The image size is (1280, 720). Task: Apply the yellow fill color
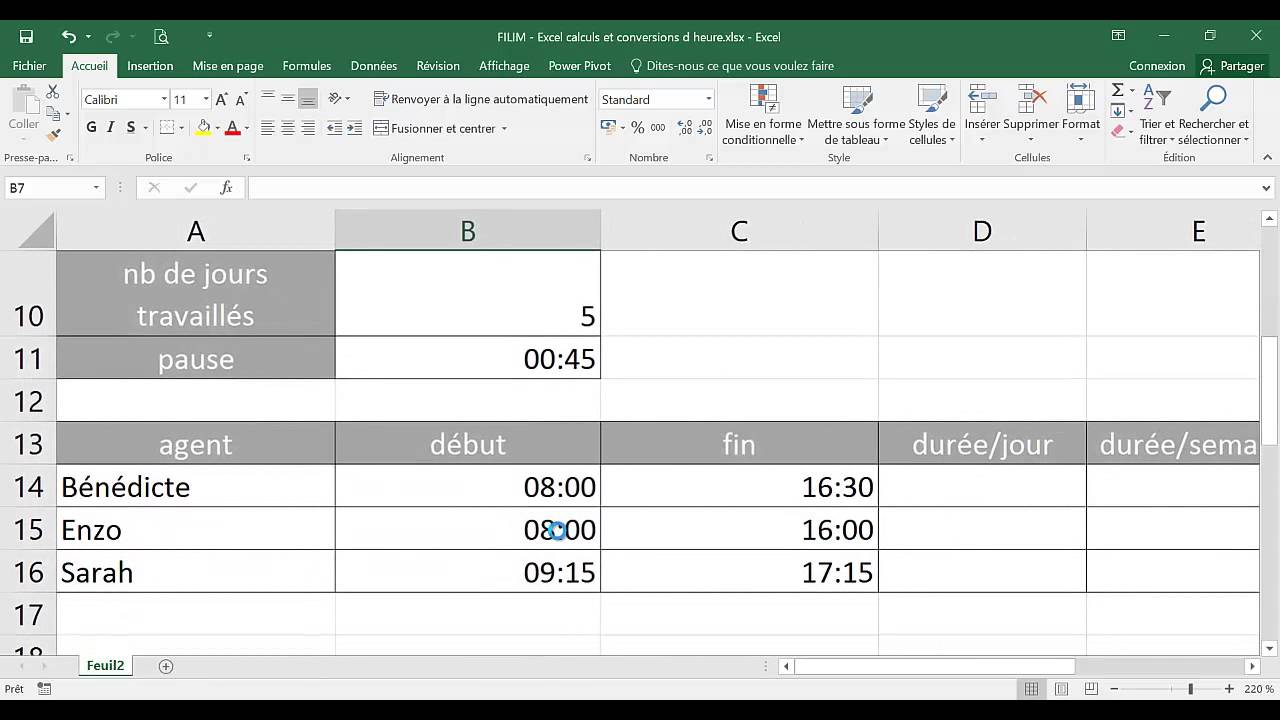pos(203,128)
